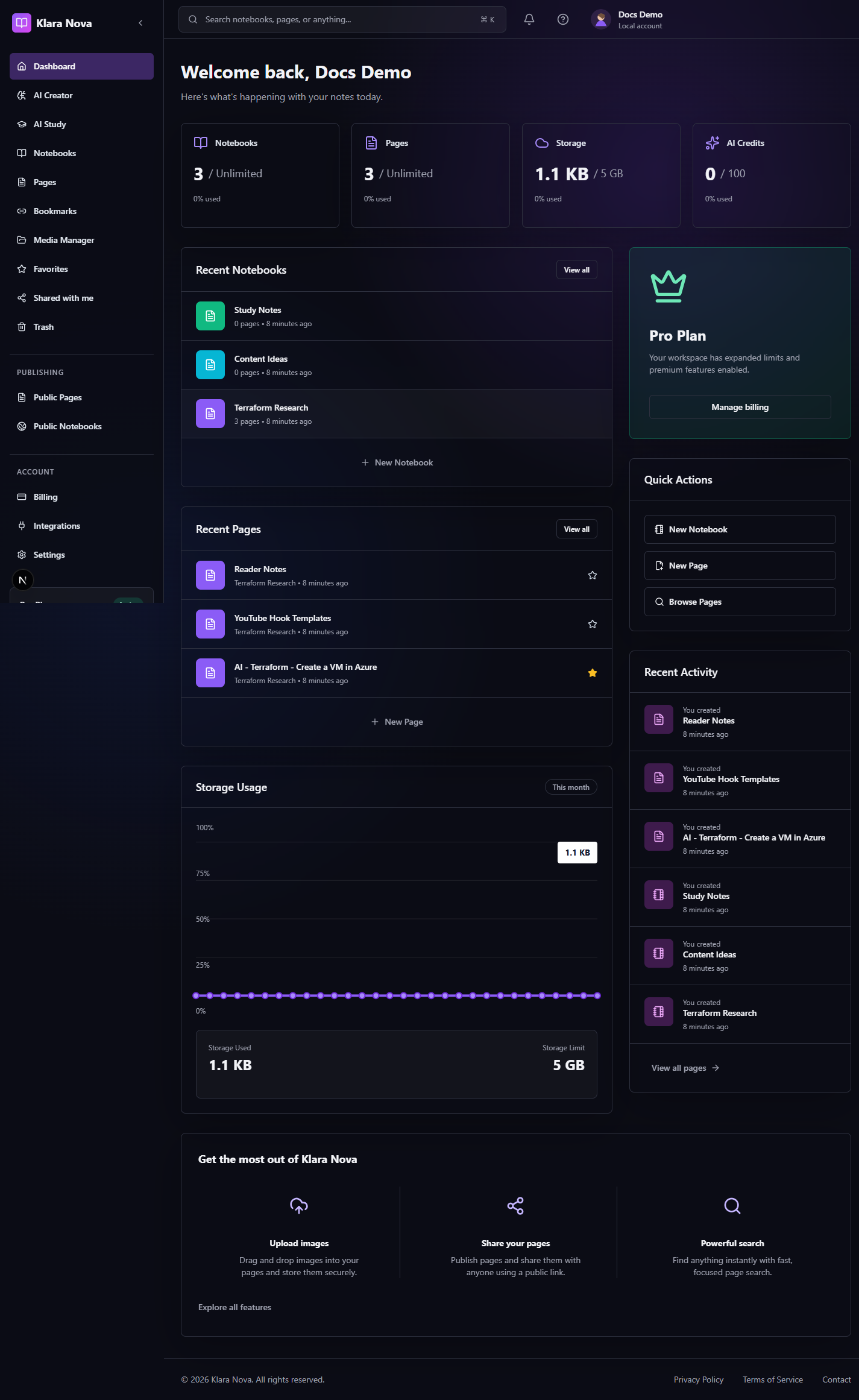Click New Notebook below recent notebooks
Image resolution: width=859 pixels, height=1400 pixels.
(x=397, y=462)
